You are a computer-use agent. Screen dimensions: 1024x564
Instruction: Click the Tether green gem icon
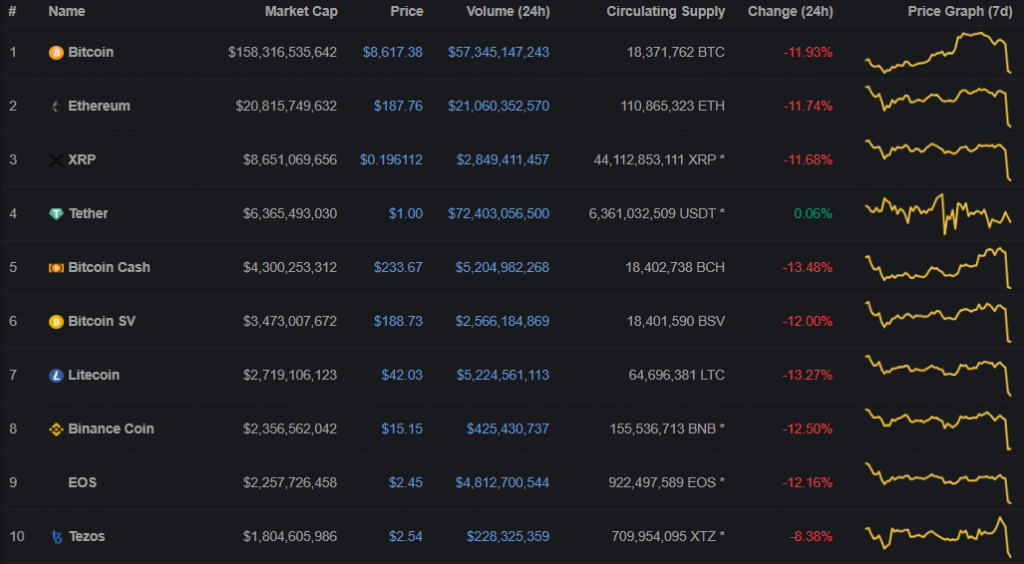click(56, 214)
